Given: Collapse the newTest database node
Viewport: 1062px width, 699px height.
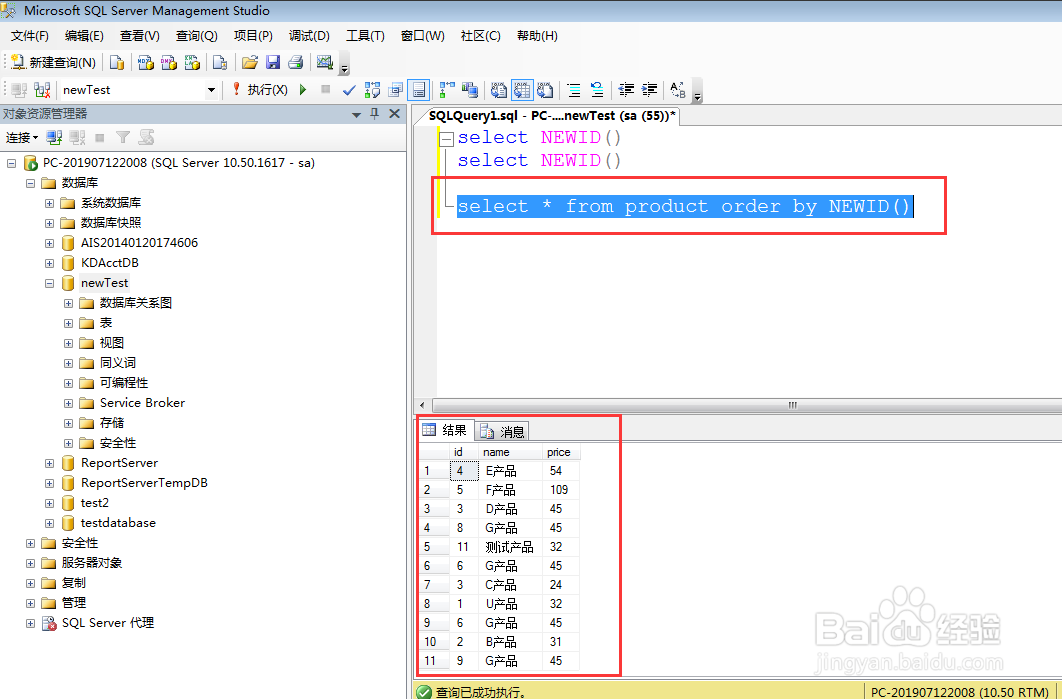Looking at the screenshot, I should tap(49, 283).
